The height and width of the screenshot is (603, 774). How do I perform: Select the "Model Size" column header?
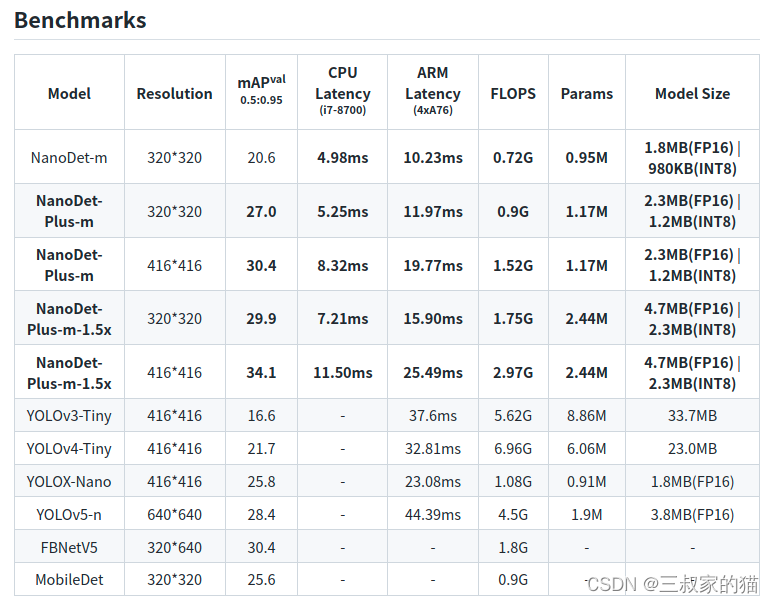click(692, 94)
